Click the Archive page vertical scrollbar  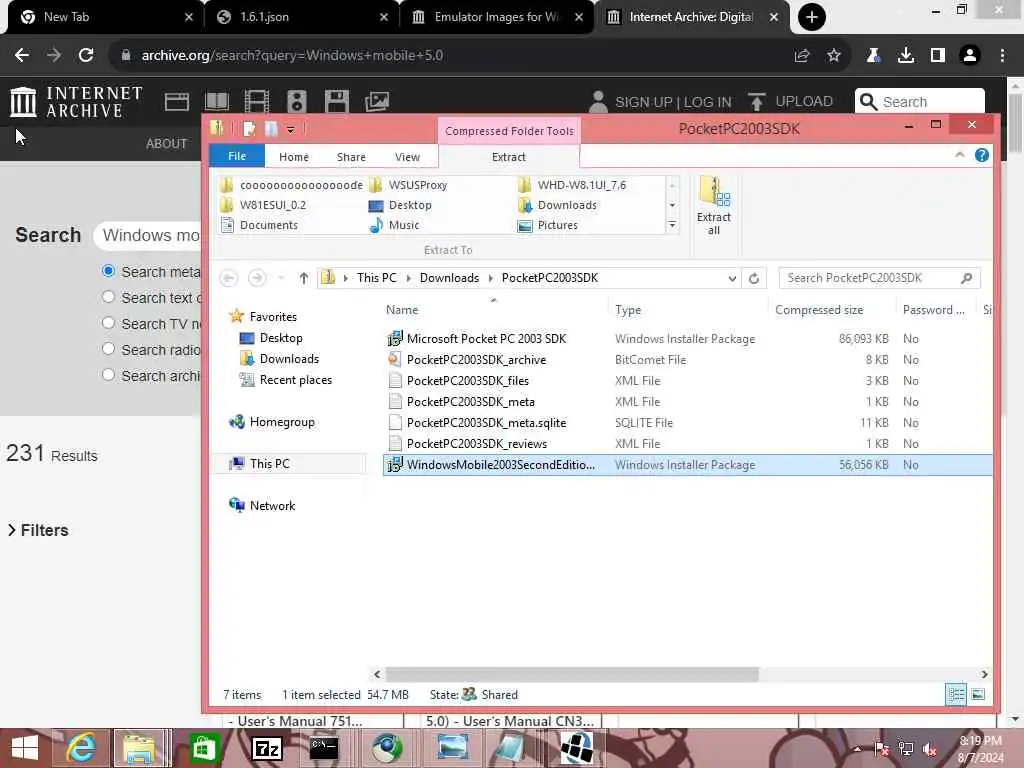pos(1015,124)
